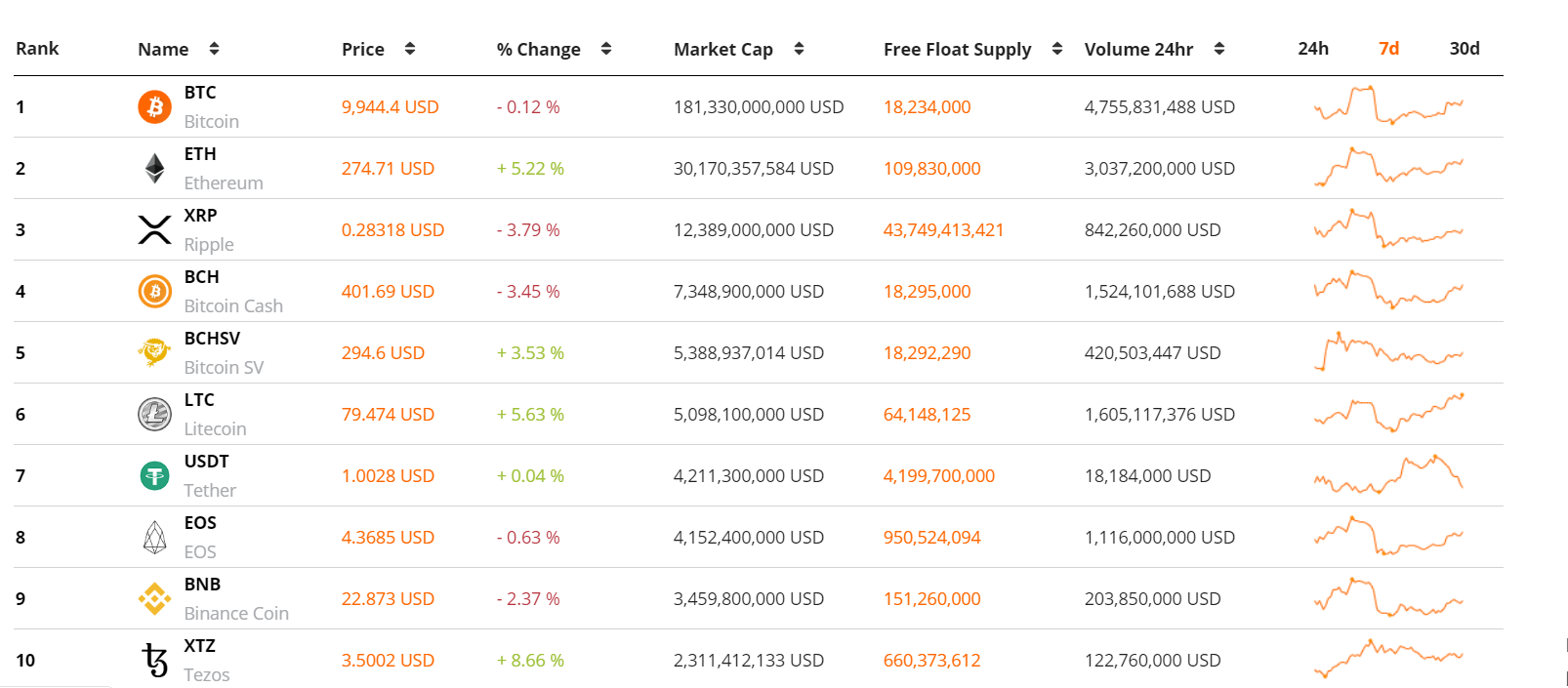This screenshot has width=1568, height=688.
Task: Click the 79.474 USD price
Action: (388, 415)
